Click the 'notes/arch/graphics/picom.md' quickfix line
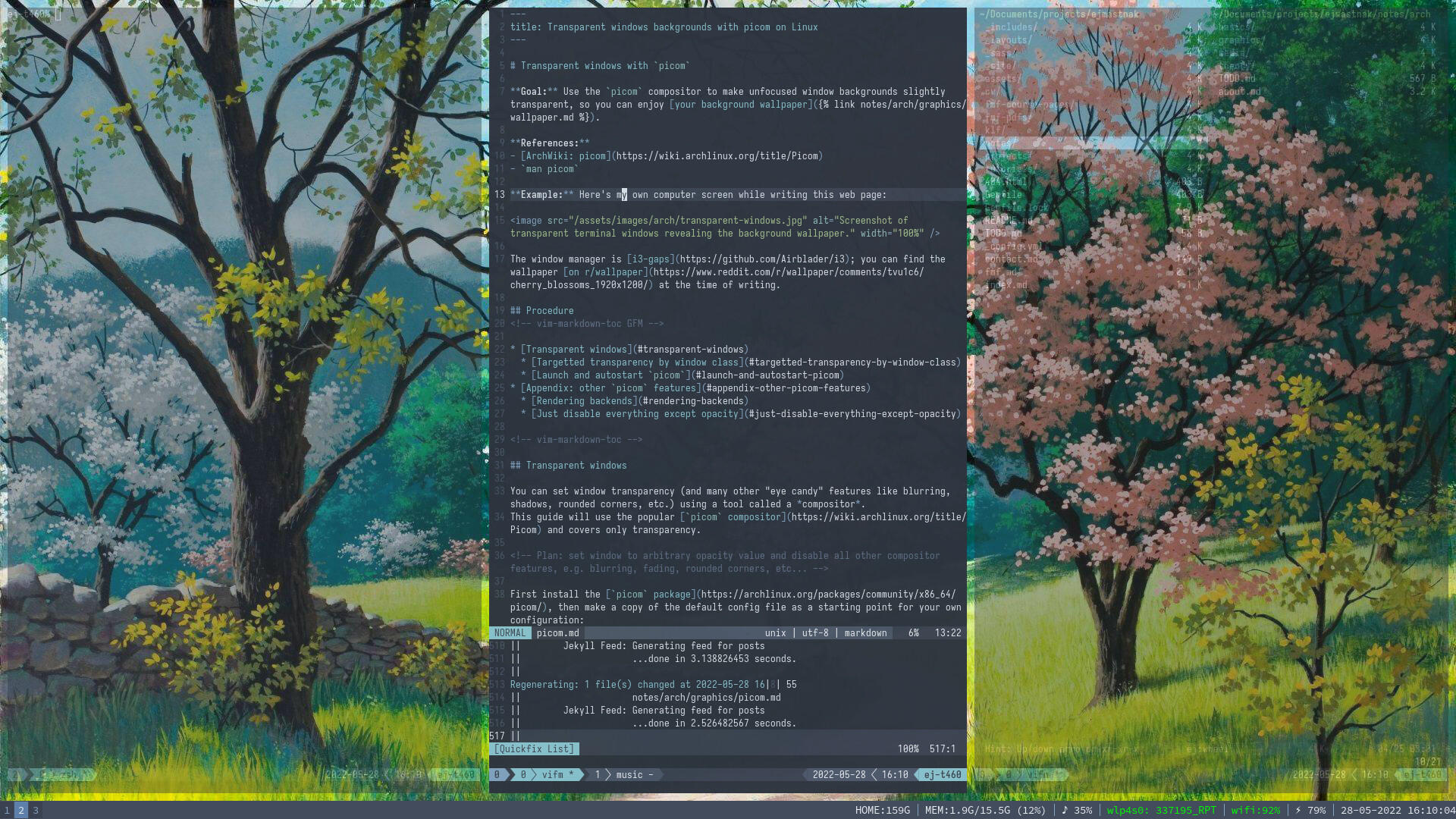The image size is (1456, 819). click(706, 697)
